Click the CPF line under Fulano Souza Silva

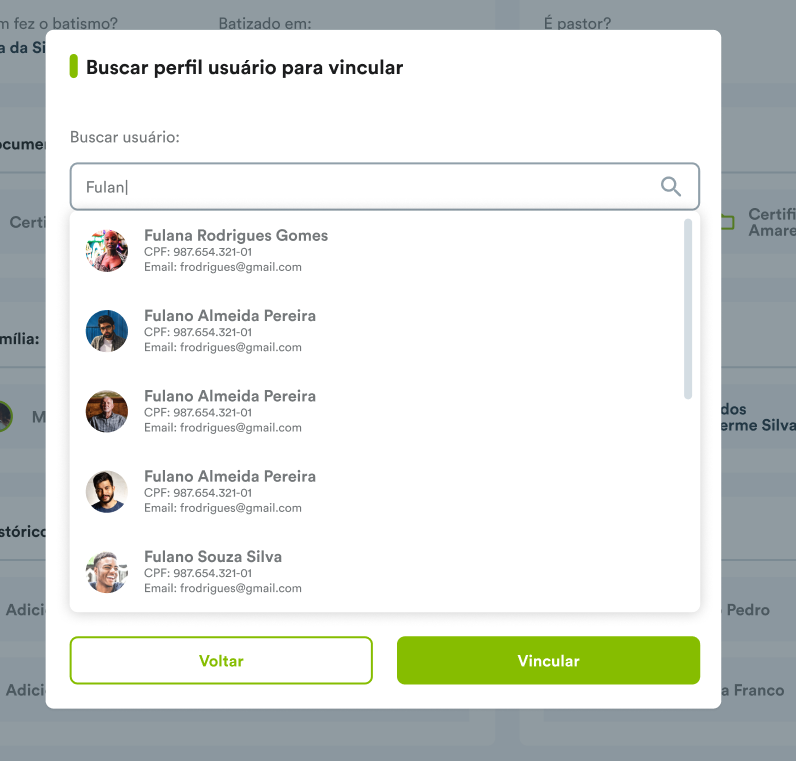[x=198, y=573]
